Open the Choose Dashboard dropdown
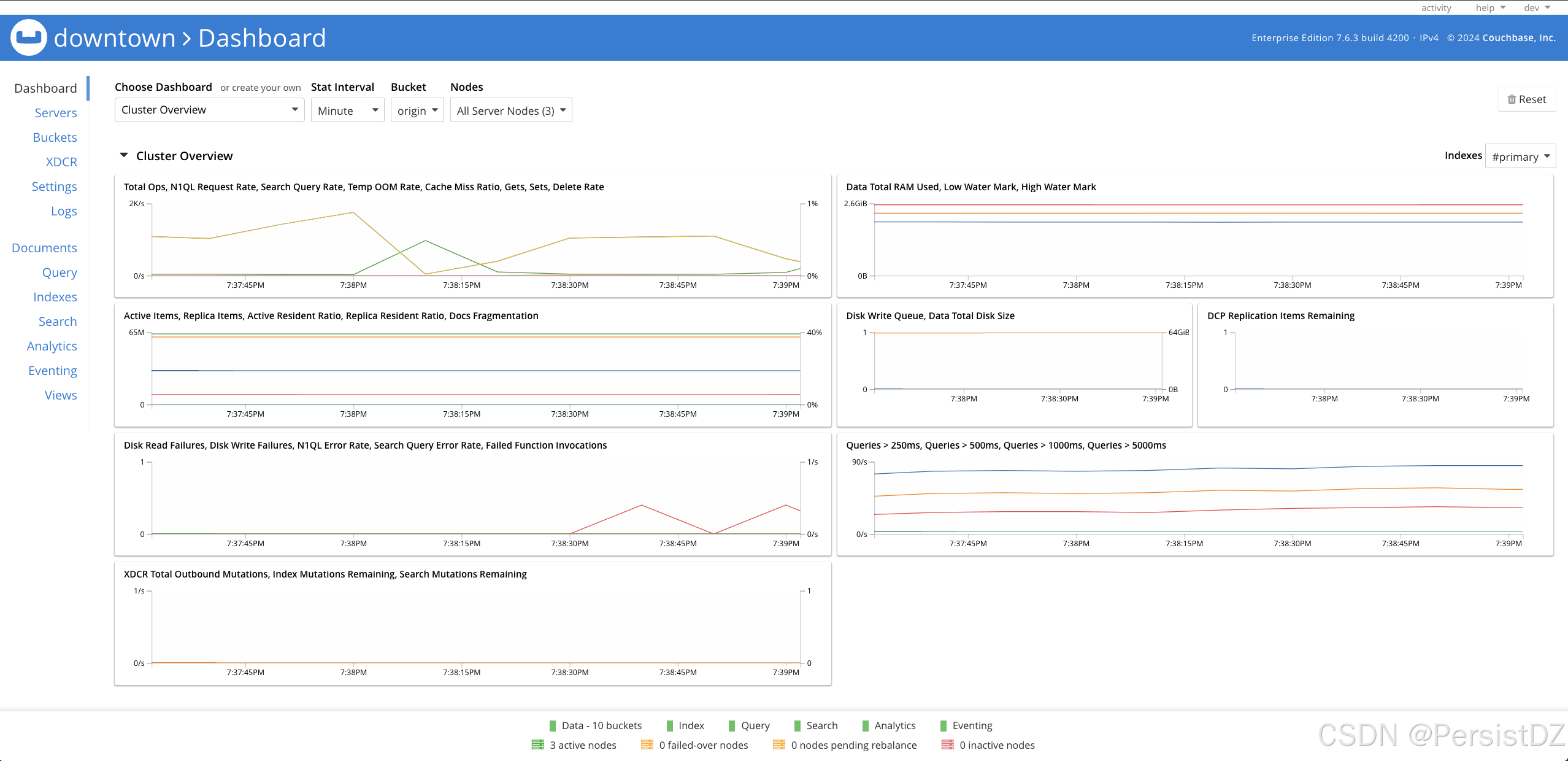Viewport: 1568px width, 761px height. click(x=209, y=110)
